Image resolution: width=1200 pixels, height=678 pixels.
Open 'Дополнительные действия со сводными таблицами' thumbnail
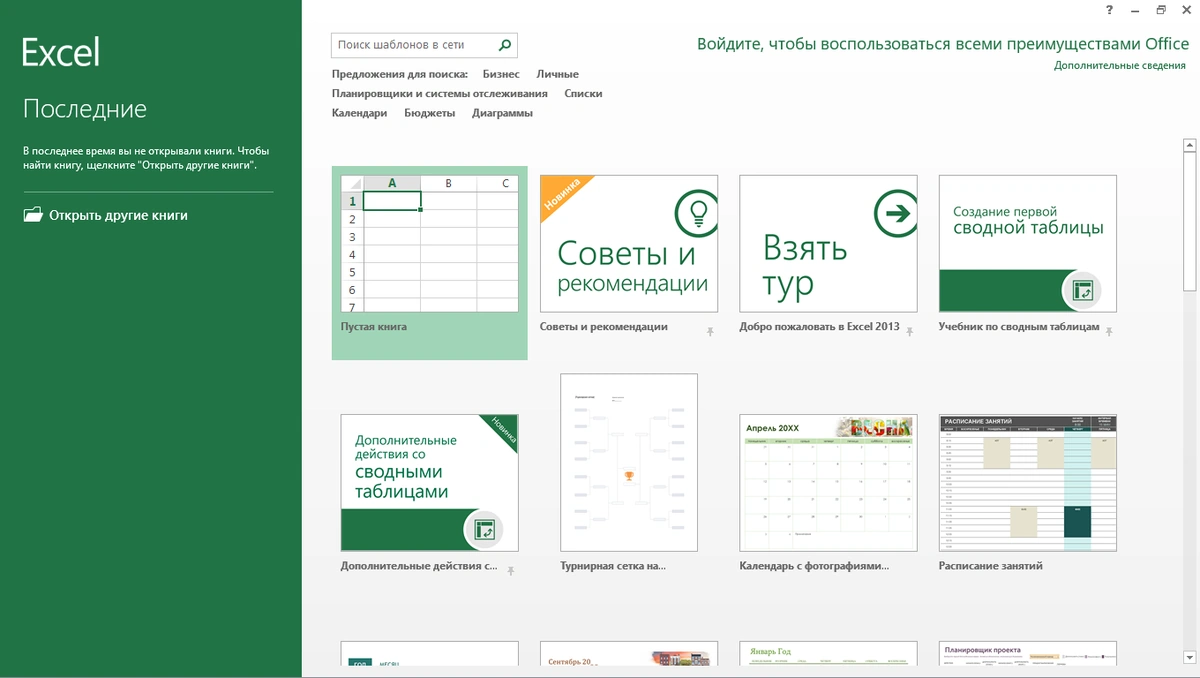pos(430,483)
